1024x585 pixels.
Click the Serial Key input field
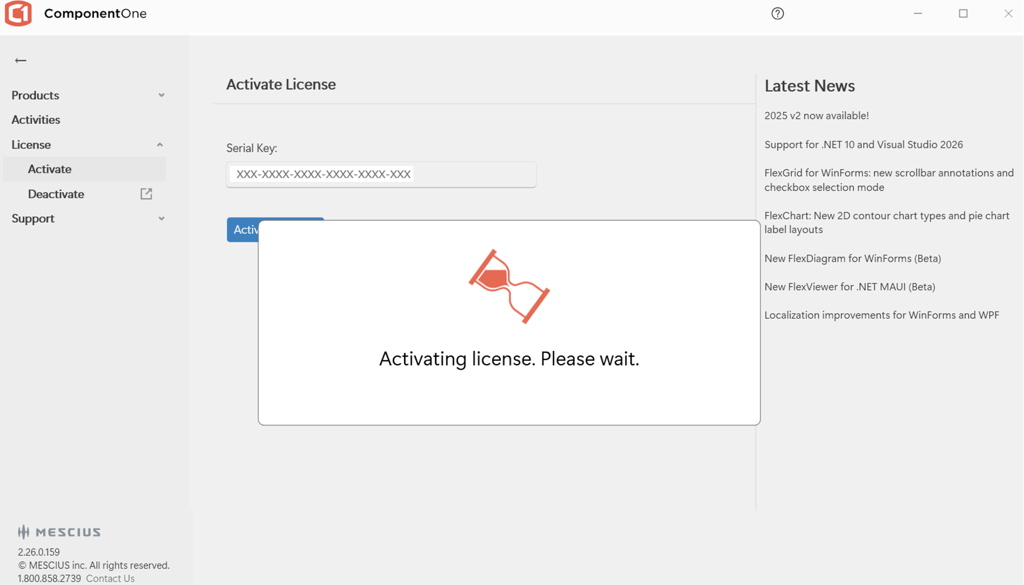click(380, 175)
